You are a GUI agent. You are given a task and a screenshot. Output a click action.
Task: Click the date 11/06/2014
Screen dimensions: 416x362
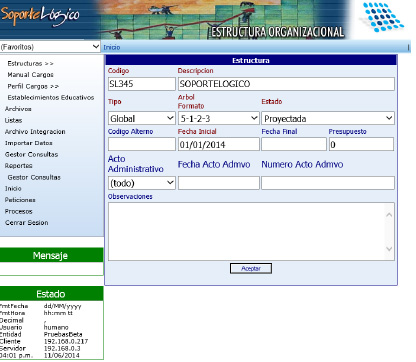pyautogui.click(x=62, y=355)
